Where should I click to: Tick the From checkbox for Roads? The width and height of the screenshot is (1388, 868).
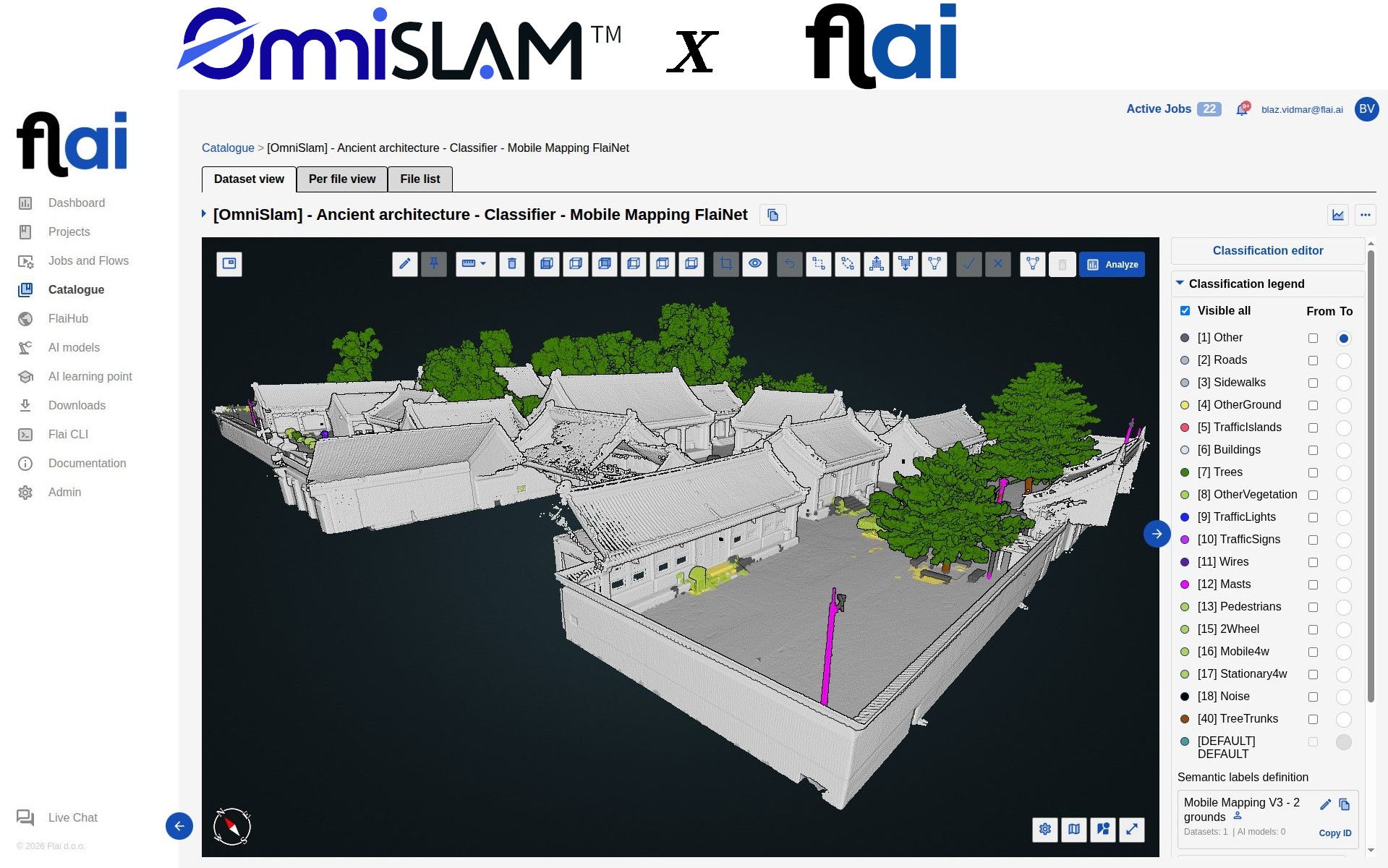pos(1313,360)
